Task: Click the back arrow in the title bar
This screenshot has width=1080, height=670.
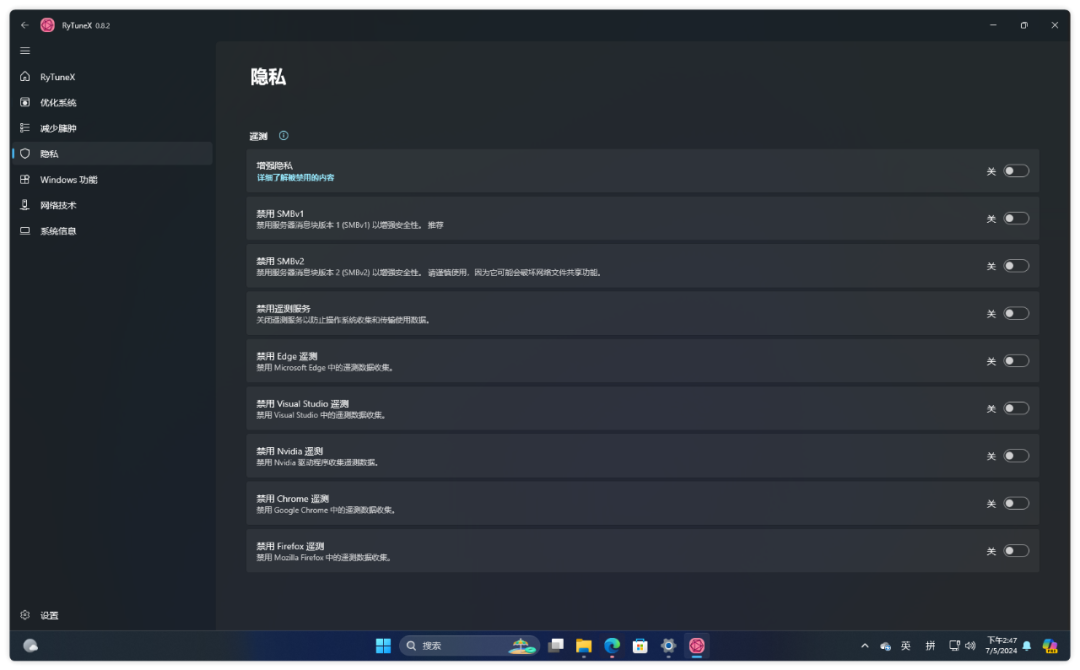Action: click(x=25, y=25)
